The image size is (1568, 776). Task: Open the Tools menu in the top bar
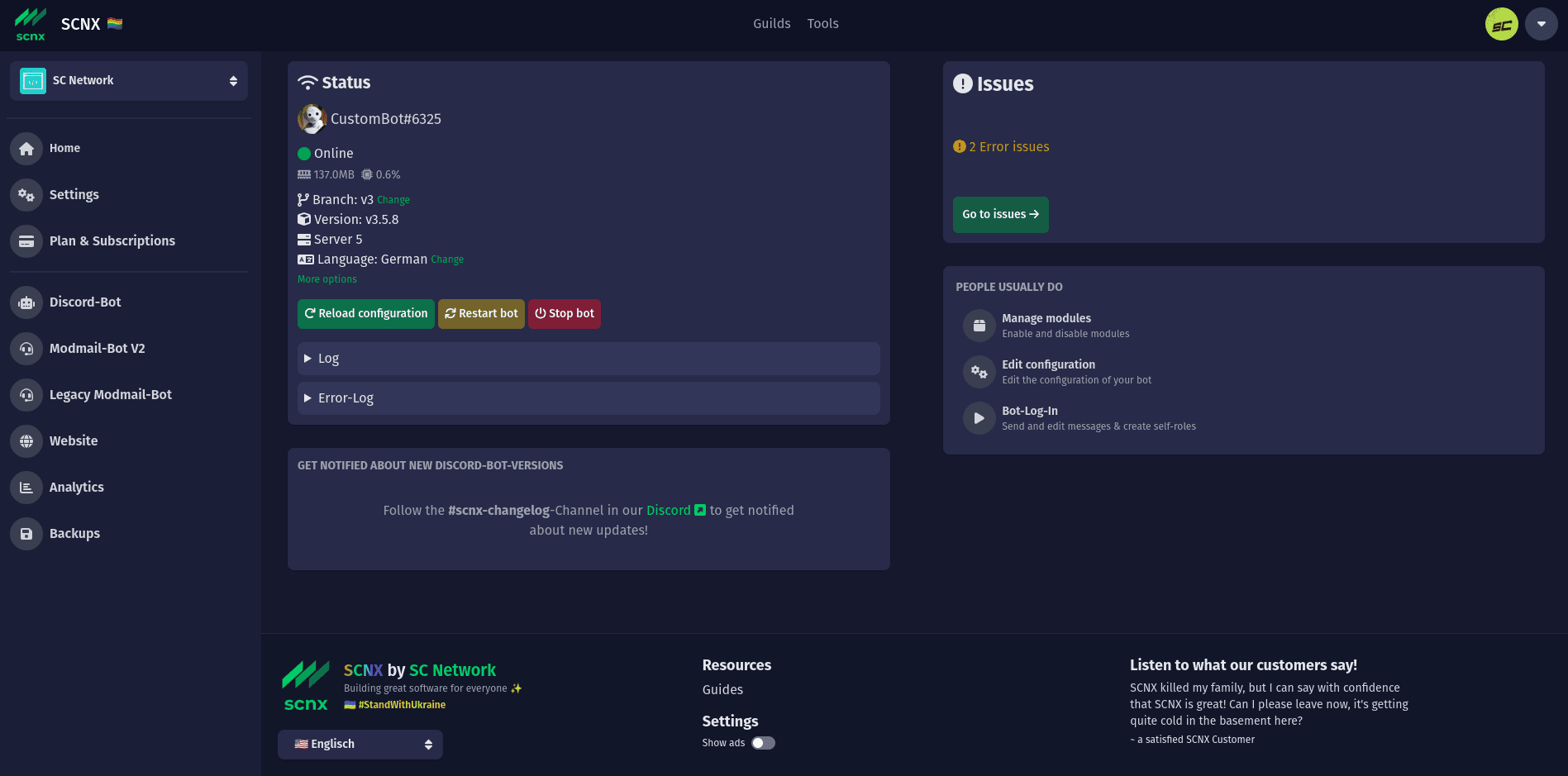pos(823,24)
